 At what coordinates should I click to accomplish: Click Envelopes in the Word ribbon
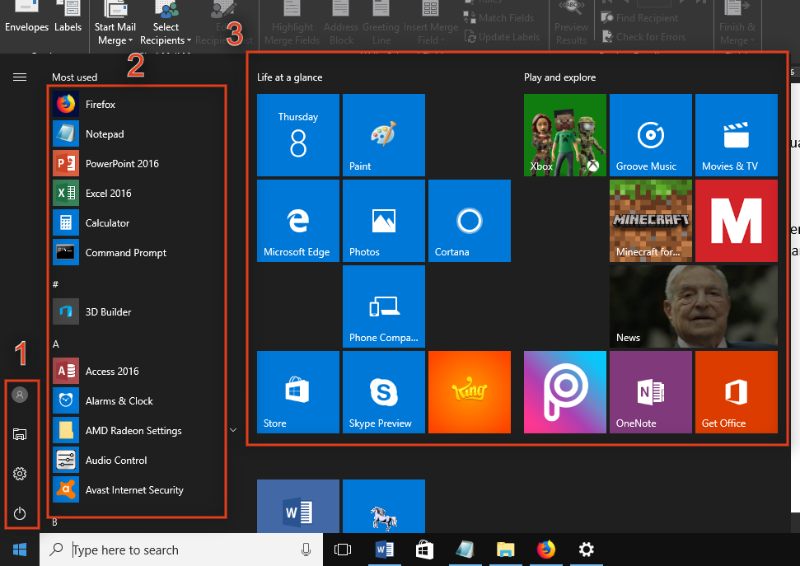click(x=27, y=19)
